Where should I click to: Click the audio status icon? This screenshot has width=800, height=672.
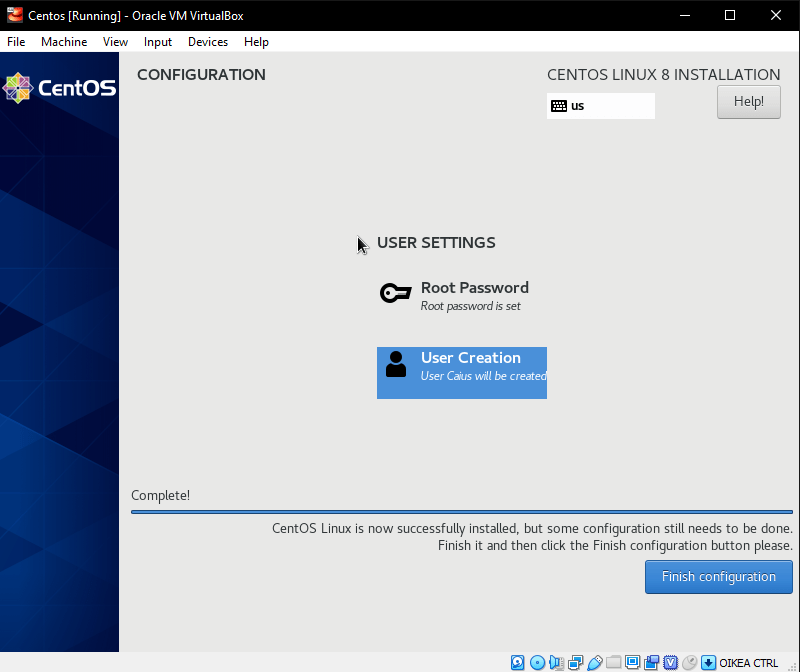(556, 662)
